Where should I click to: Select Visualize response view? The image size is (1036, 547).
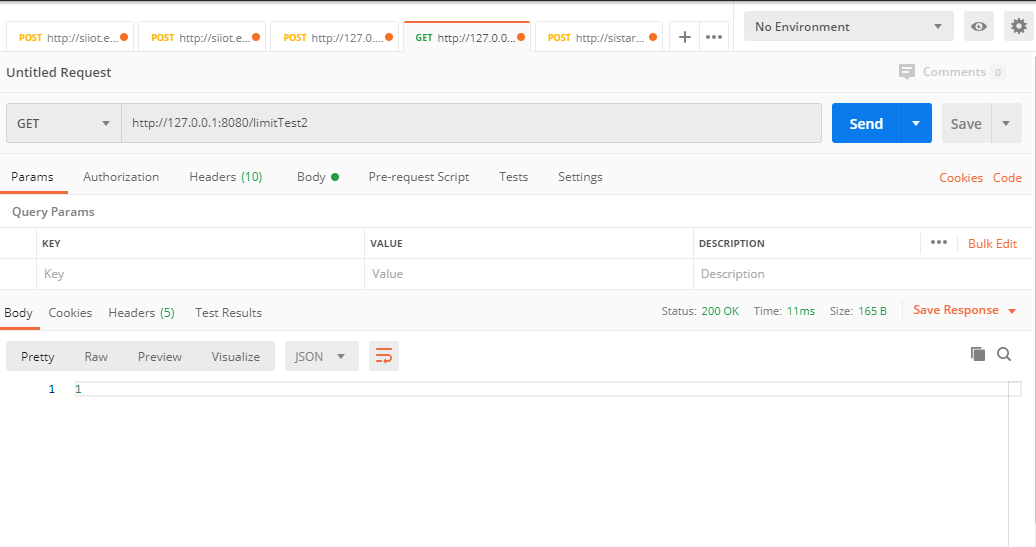[x=235, y=356]
